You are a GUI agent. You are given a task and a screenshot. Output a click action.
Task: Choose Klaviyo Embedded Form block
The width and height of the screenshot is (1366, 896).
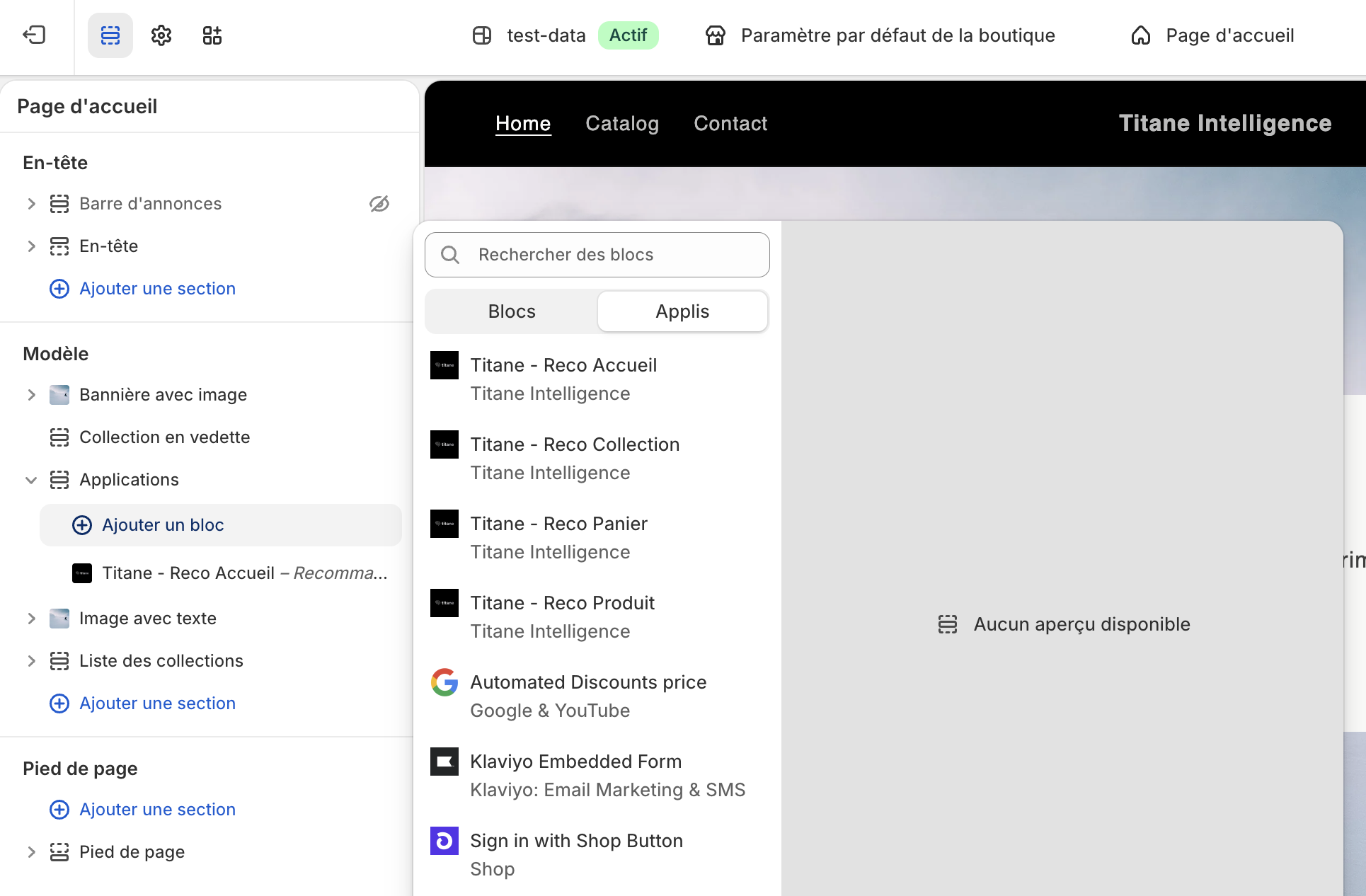point(597,776)
